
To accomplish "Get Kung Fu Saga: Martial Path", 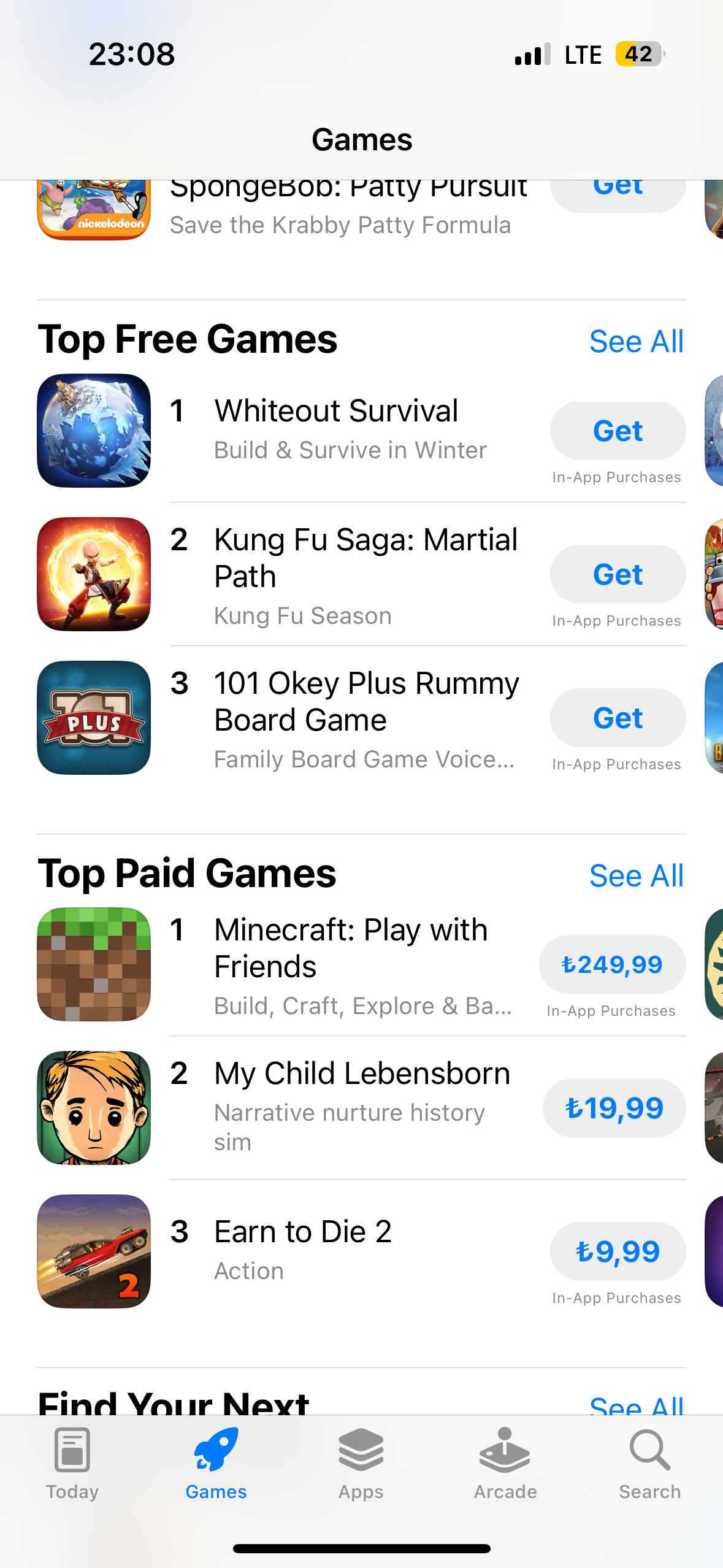I will tap(618, 574).
